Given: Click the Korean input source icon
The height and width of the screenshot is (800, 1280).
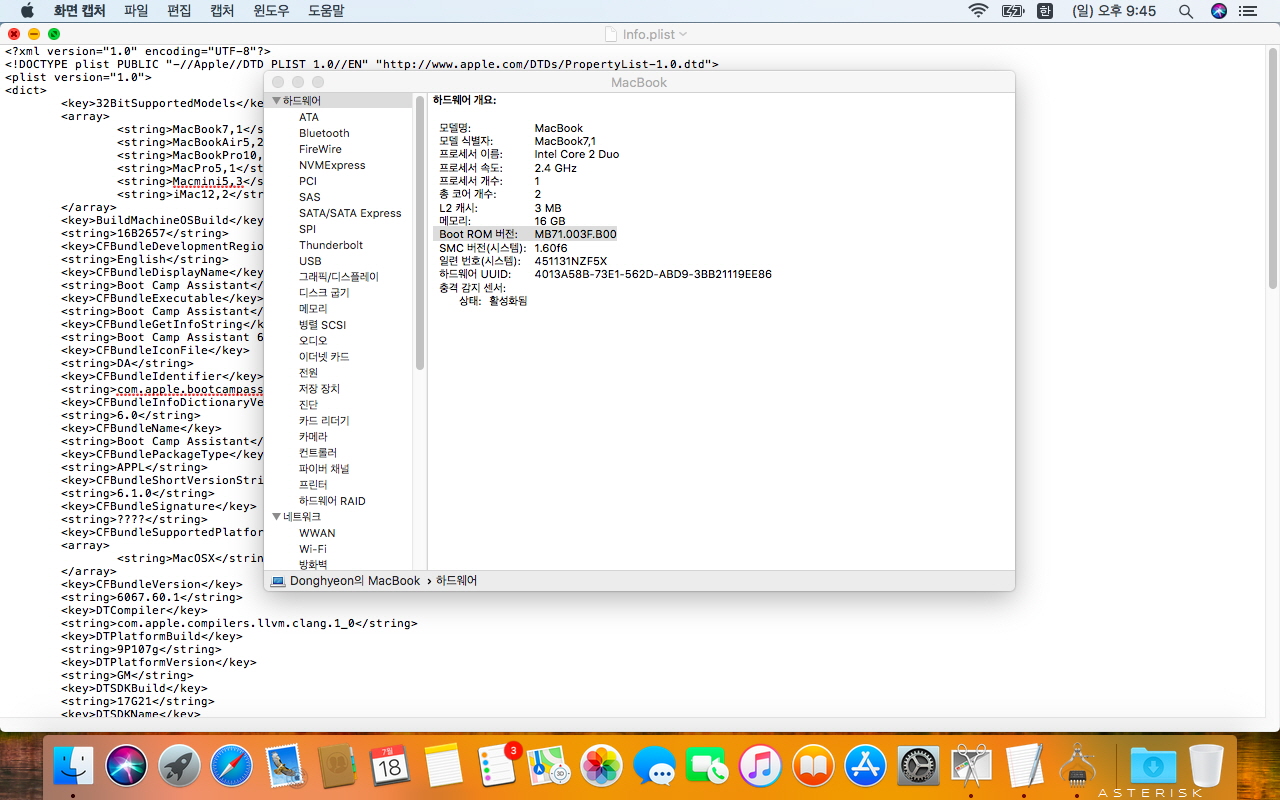Looking at the screenshot, I should (x=1045, y=11).
